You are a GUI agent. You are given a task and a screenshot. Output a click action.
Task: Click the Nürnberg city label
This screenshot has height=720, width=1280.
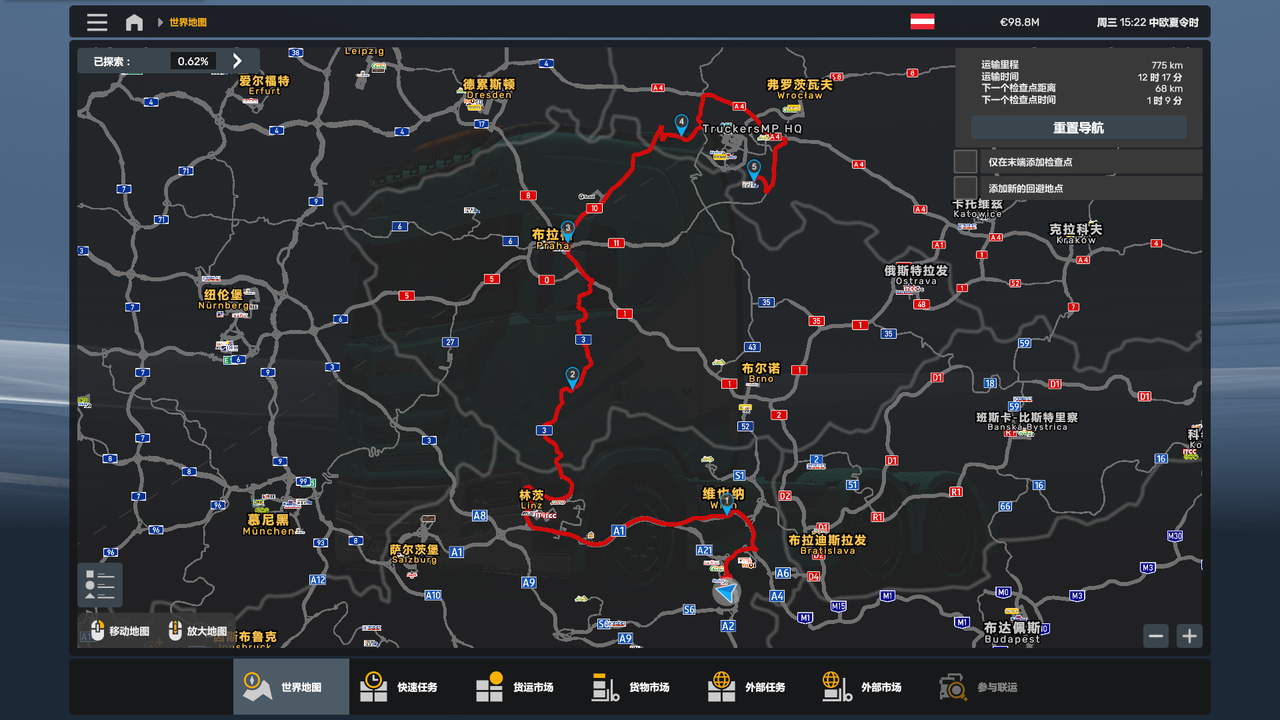pyautogui.click(x=224, y=300)
